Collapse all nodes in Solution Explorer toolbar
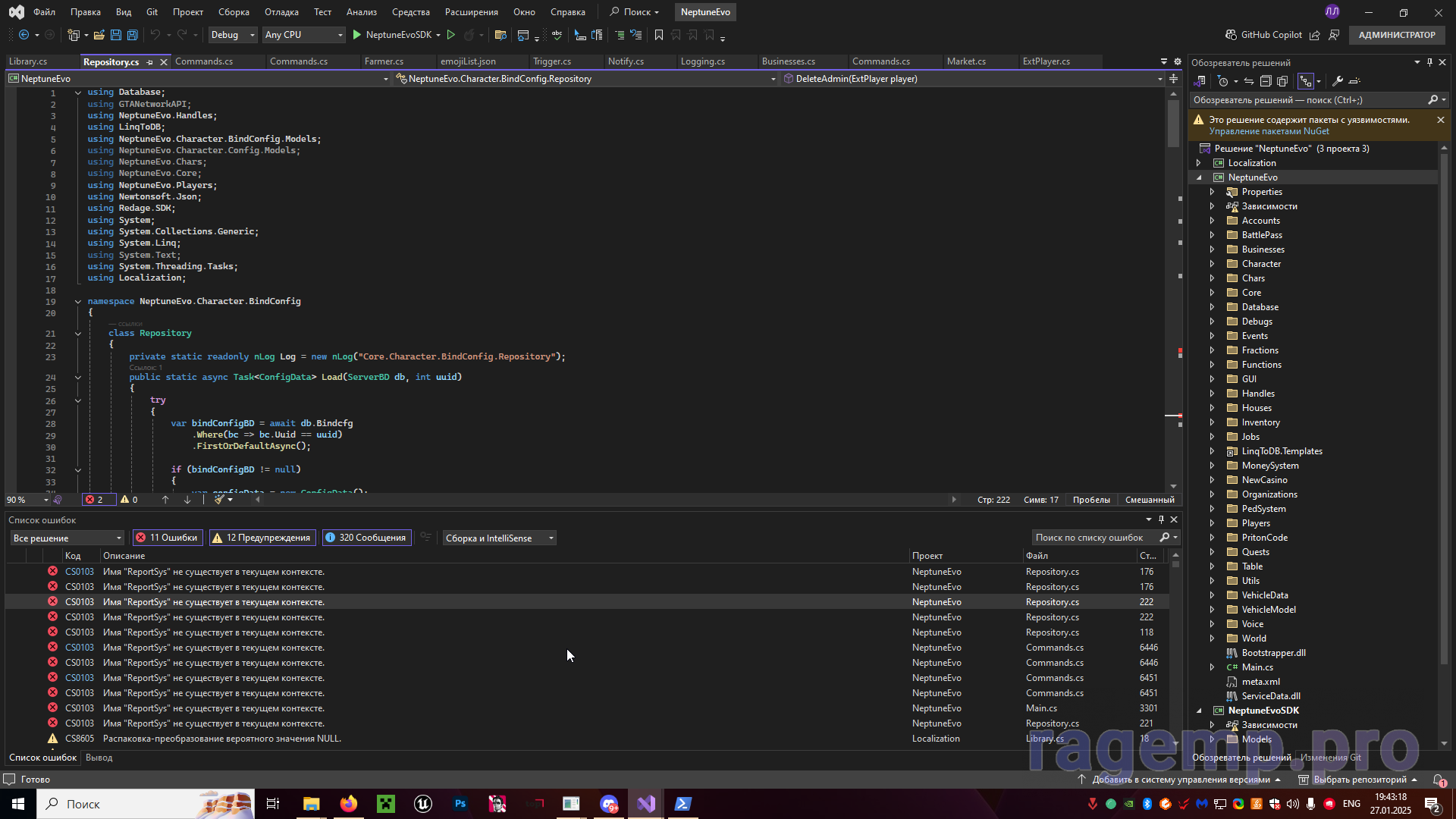The height and width of the screenshot is (819, 1456). 1266,81
